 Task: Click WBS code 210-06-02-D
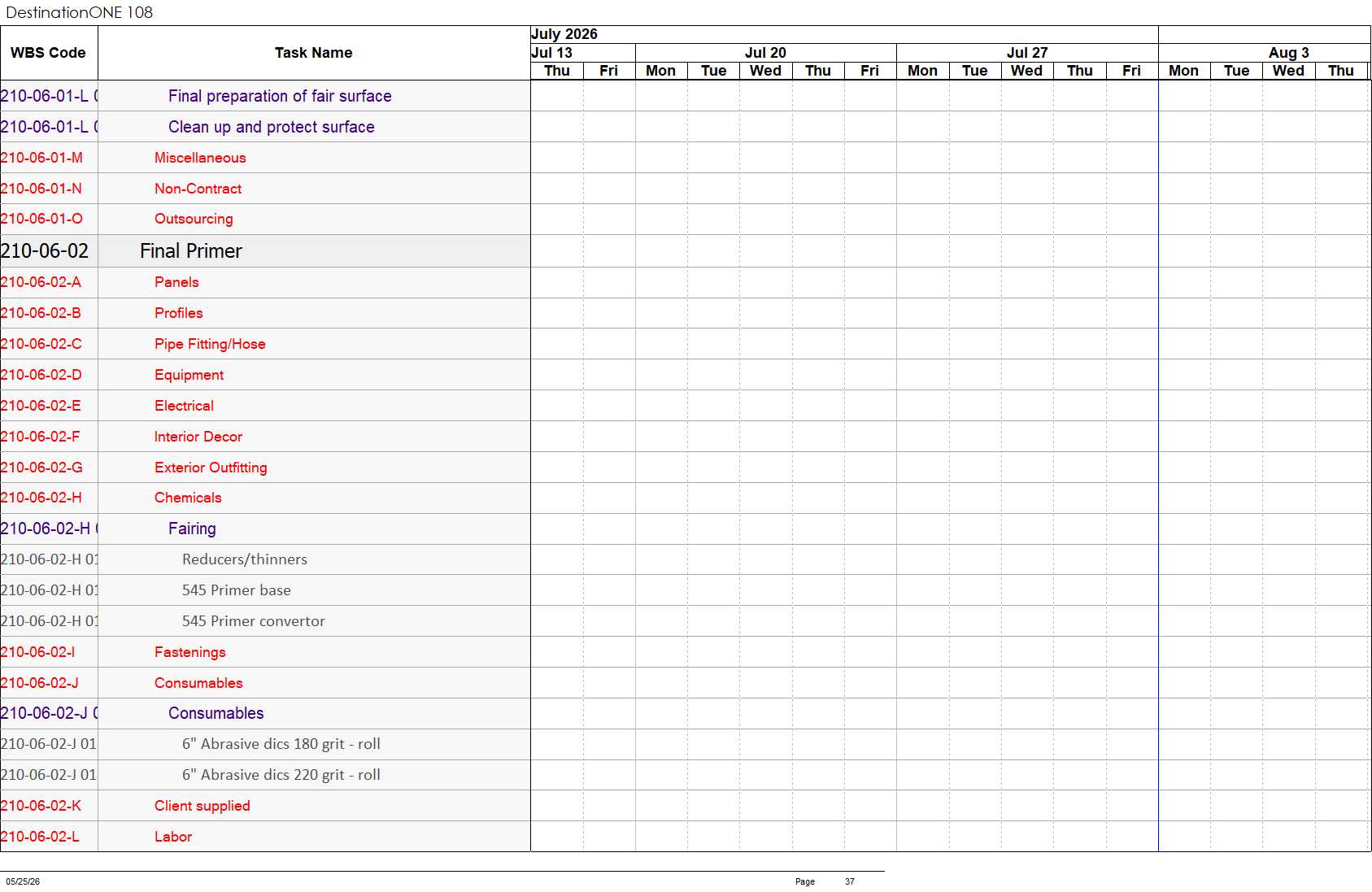pos(41,375)
